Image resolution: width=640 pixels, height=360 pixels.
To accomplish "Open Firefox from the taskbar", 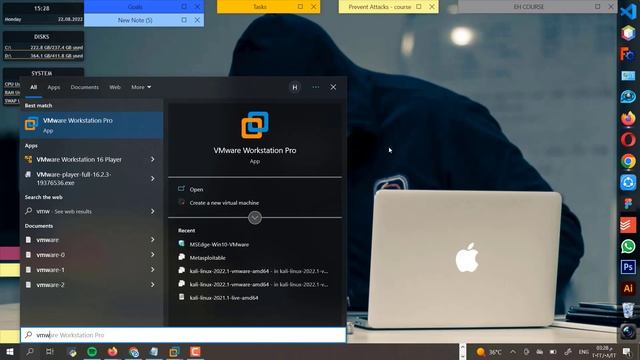I will tap(113, 352).
